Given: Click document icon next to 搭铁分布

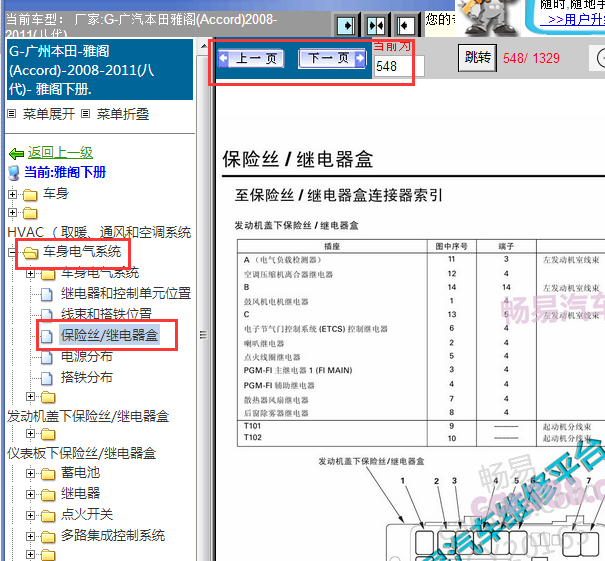Looking at the screenshot, I should pos(47,379).
